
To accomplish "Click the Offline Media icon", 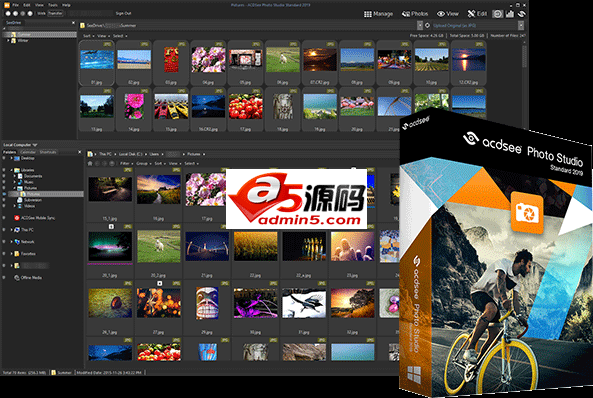I will tap(17, 278).
